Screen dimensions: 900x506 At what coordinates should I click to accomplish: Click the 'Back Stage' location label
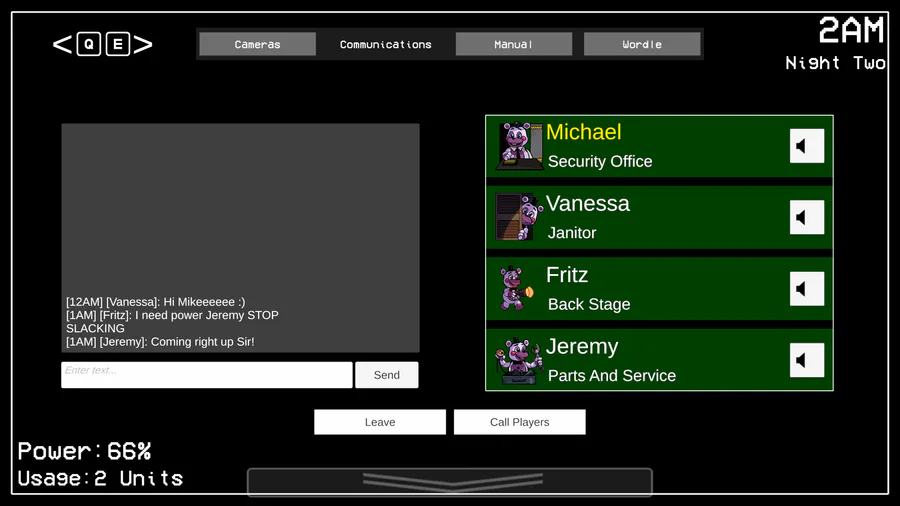[589, 304]
